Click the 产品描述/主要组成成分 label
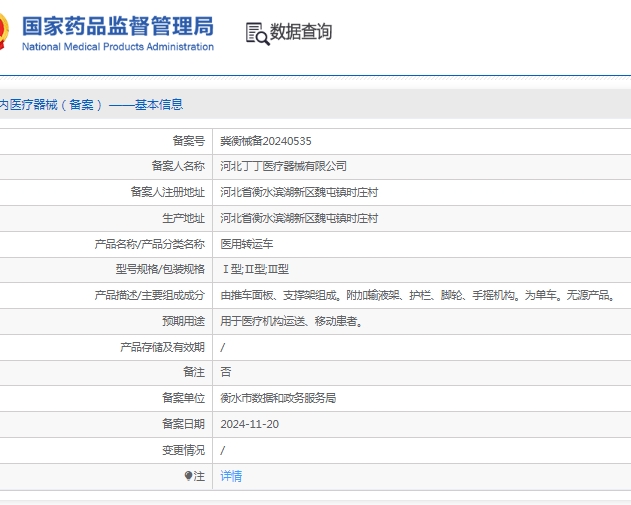Image resolution: width=631 pixels, height=505 pixels. coord(150,295)
